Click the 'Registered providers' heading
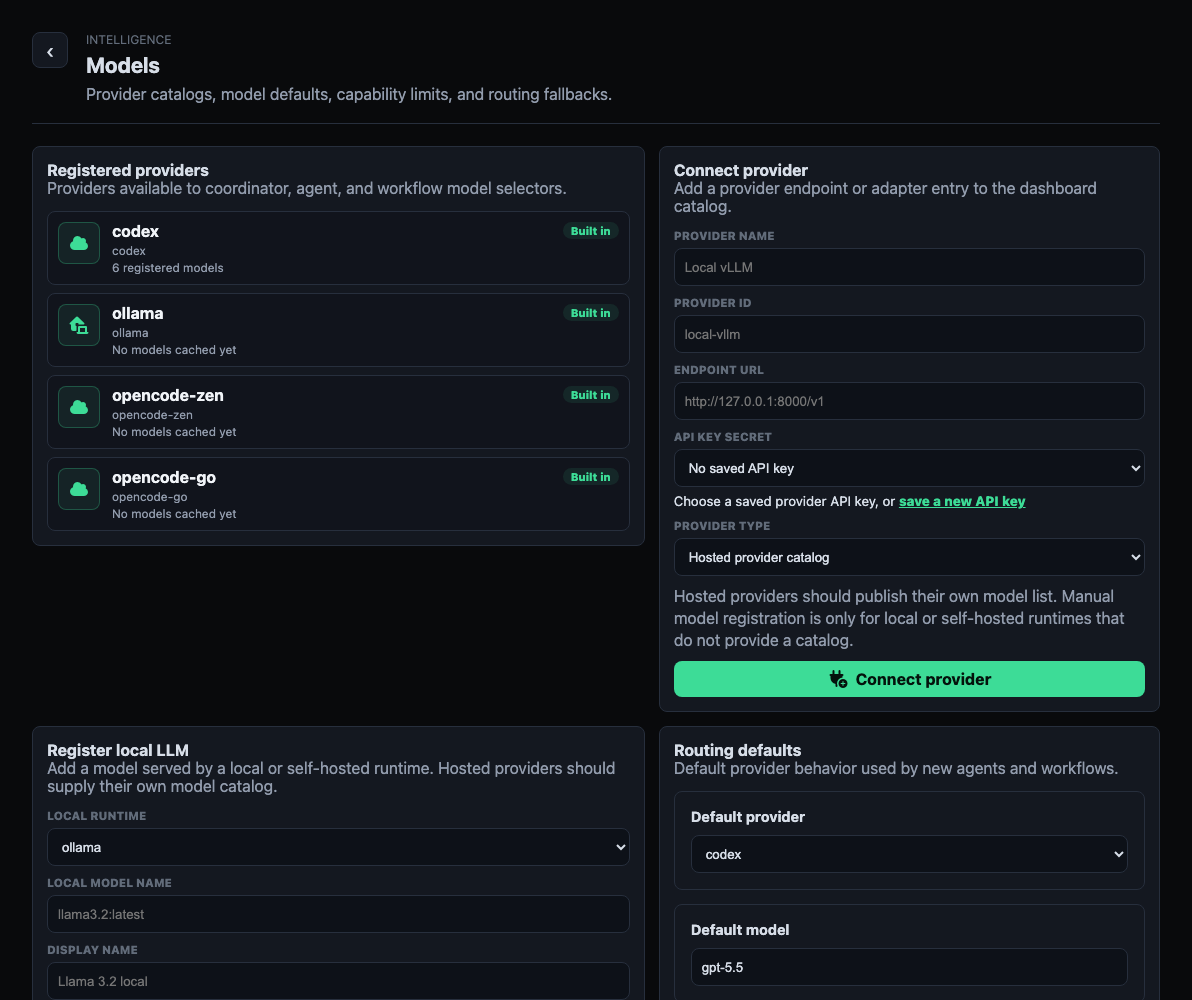The image size is (1192, 1000). tap(128, 170)
